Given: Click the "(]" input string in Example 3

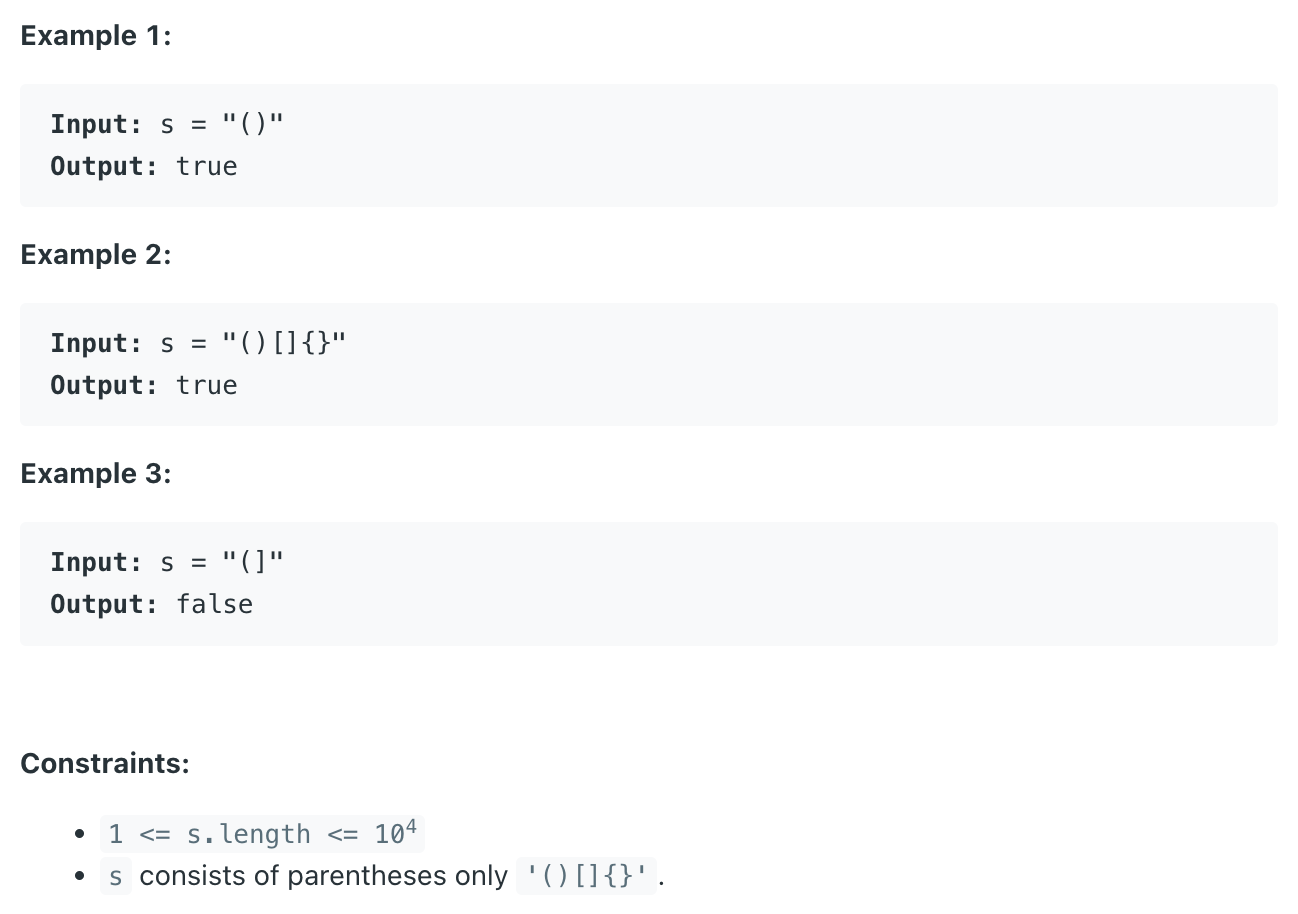Looking at the screenshot, I should tap(253, 562).
